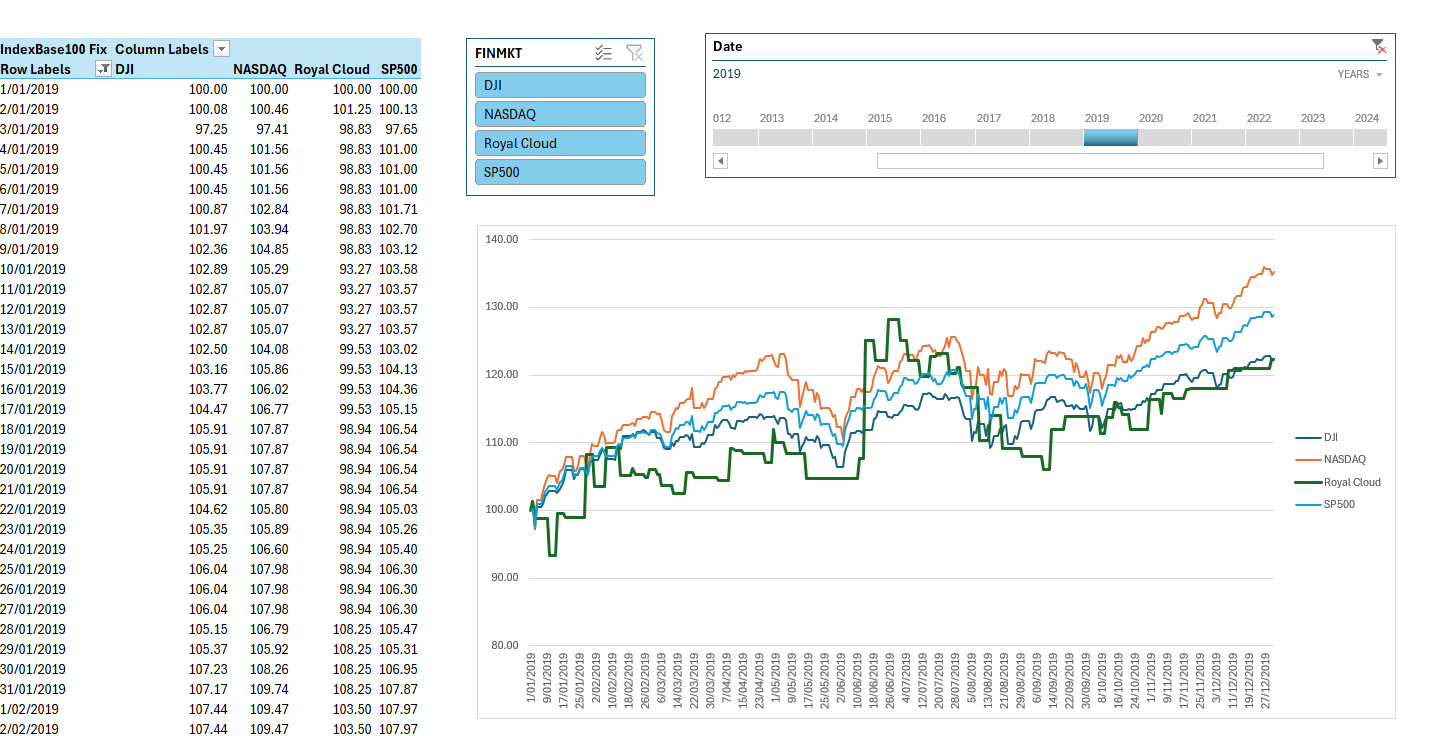Click the DJI entry in the chart legend
Image resolution: width=1445 pixels, height=736 pixels.
[1317, 437]
